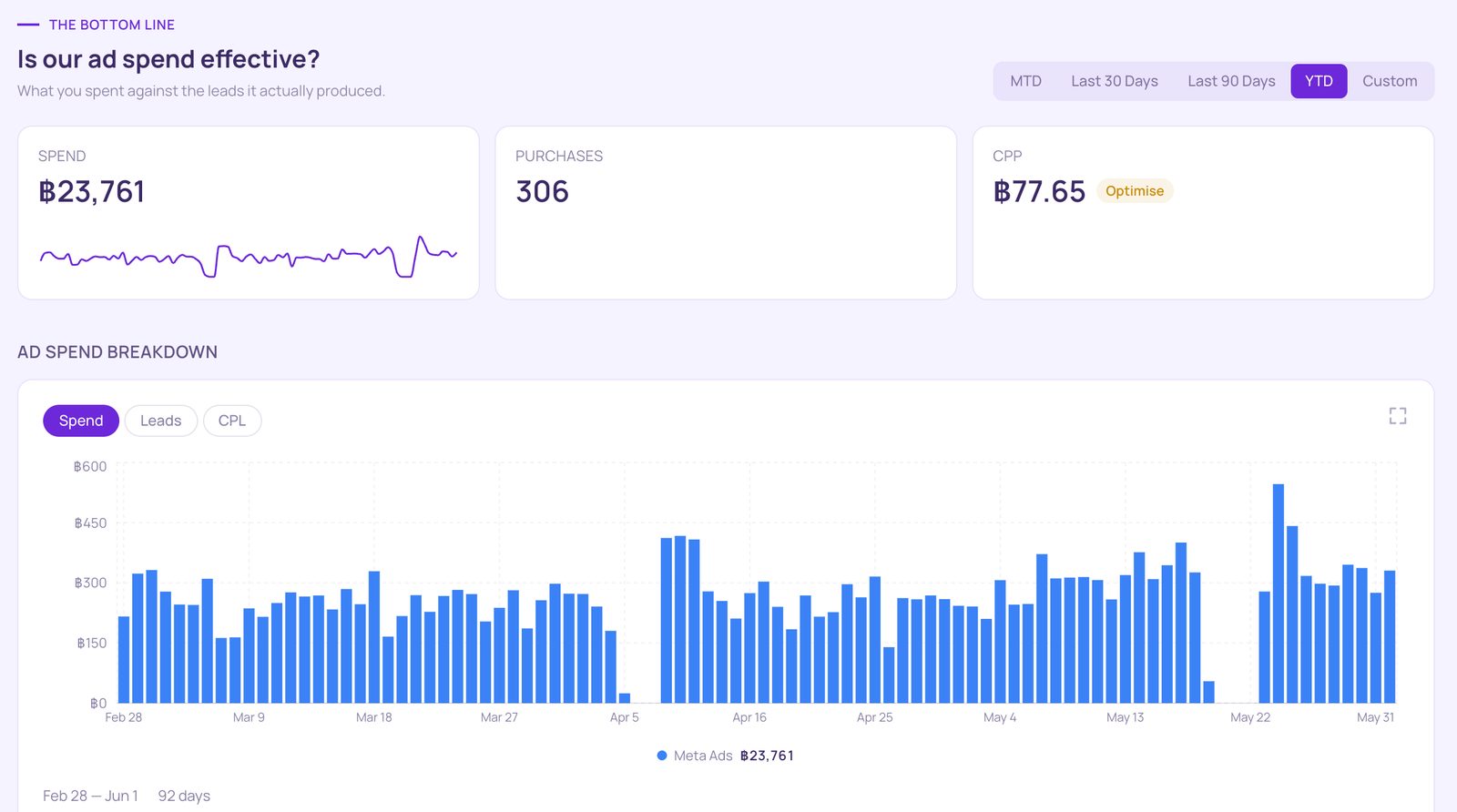Open the Custom date range option
The height and width of the screenshot is (812, 1457).
tap(1390, 81)
